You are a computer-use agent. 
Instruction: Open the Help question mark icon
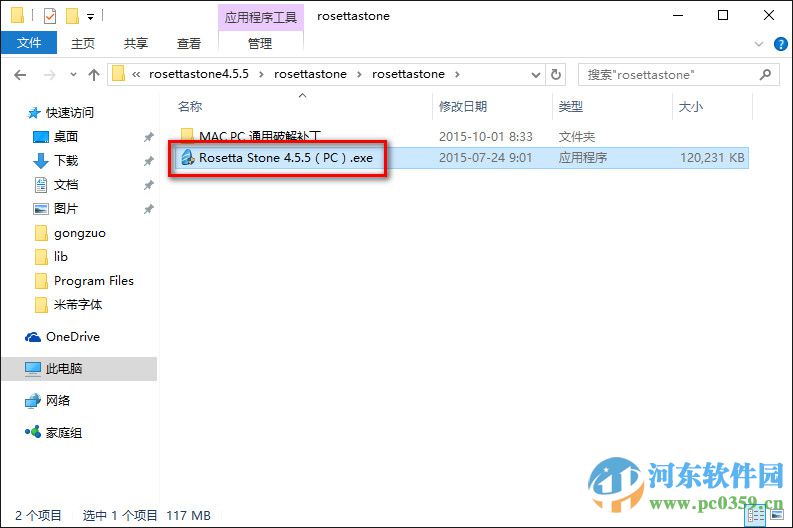780,44
